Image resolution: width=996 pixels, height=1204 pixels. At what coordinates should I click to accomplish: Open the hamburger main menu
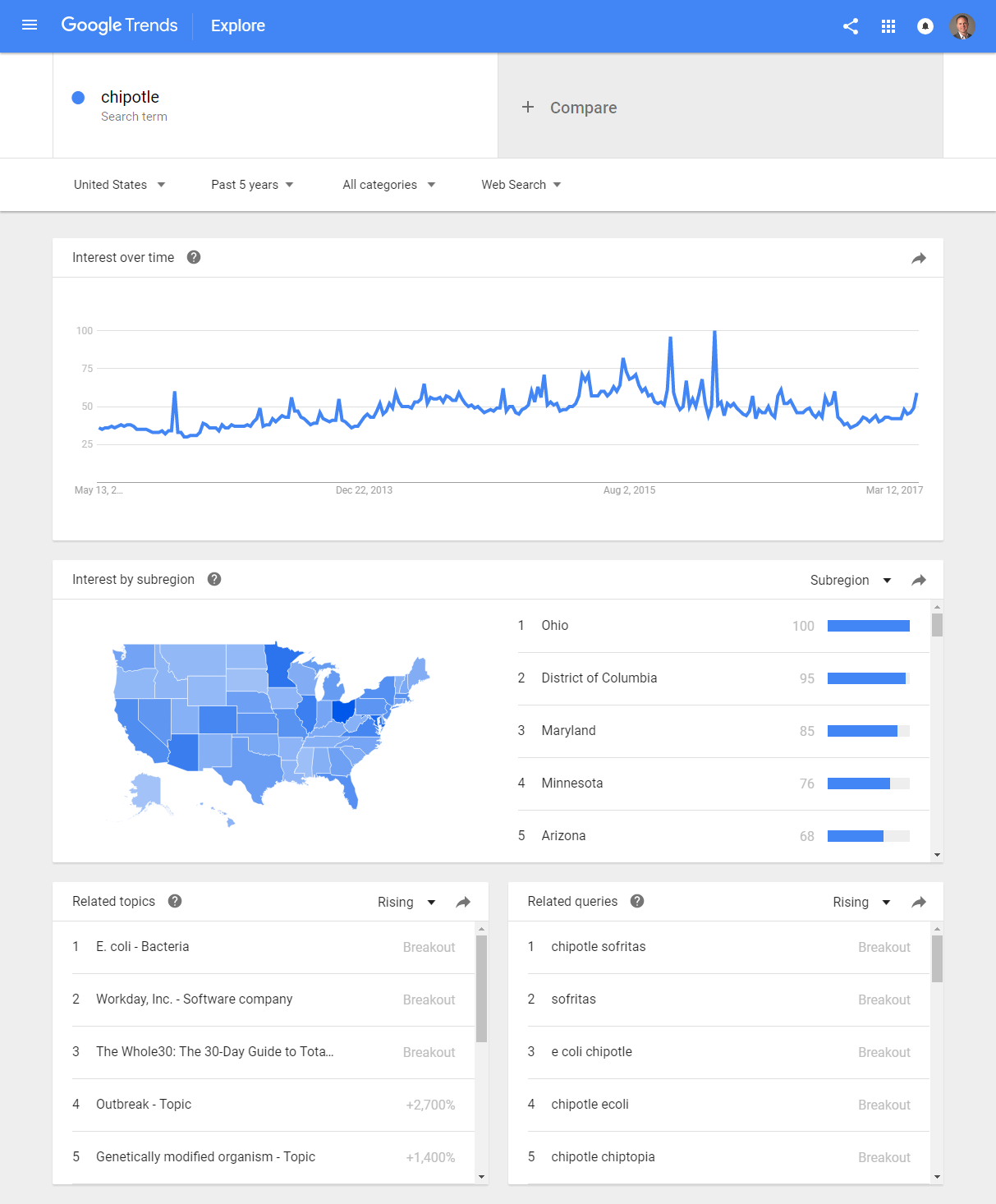pyautogui.click(x=30, y=25)
